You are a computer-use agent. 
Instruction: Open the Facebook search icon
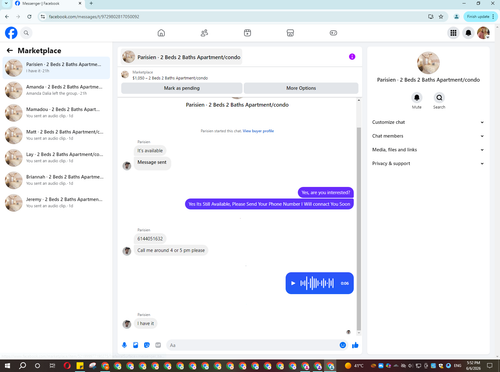[x=26, y=33]
